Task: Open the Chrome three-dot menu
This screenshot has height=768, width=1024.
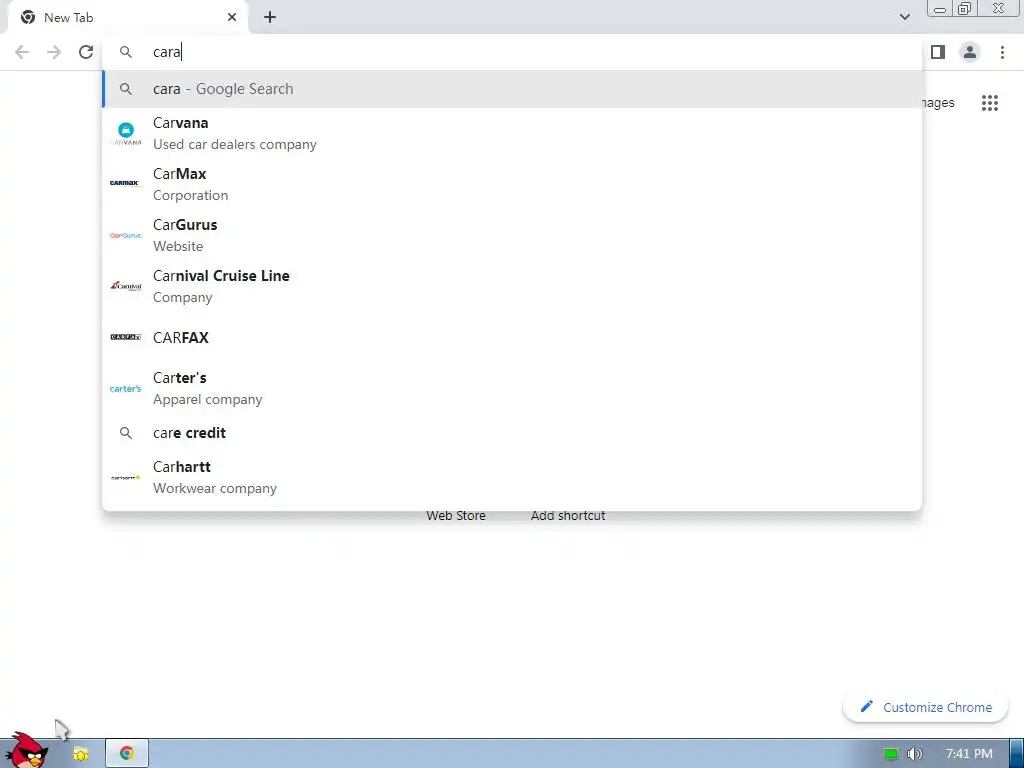Action: [1002, 52]
